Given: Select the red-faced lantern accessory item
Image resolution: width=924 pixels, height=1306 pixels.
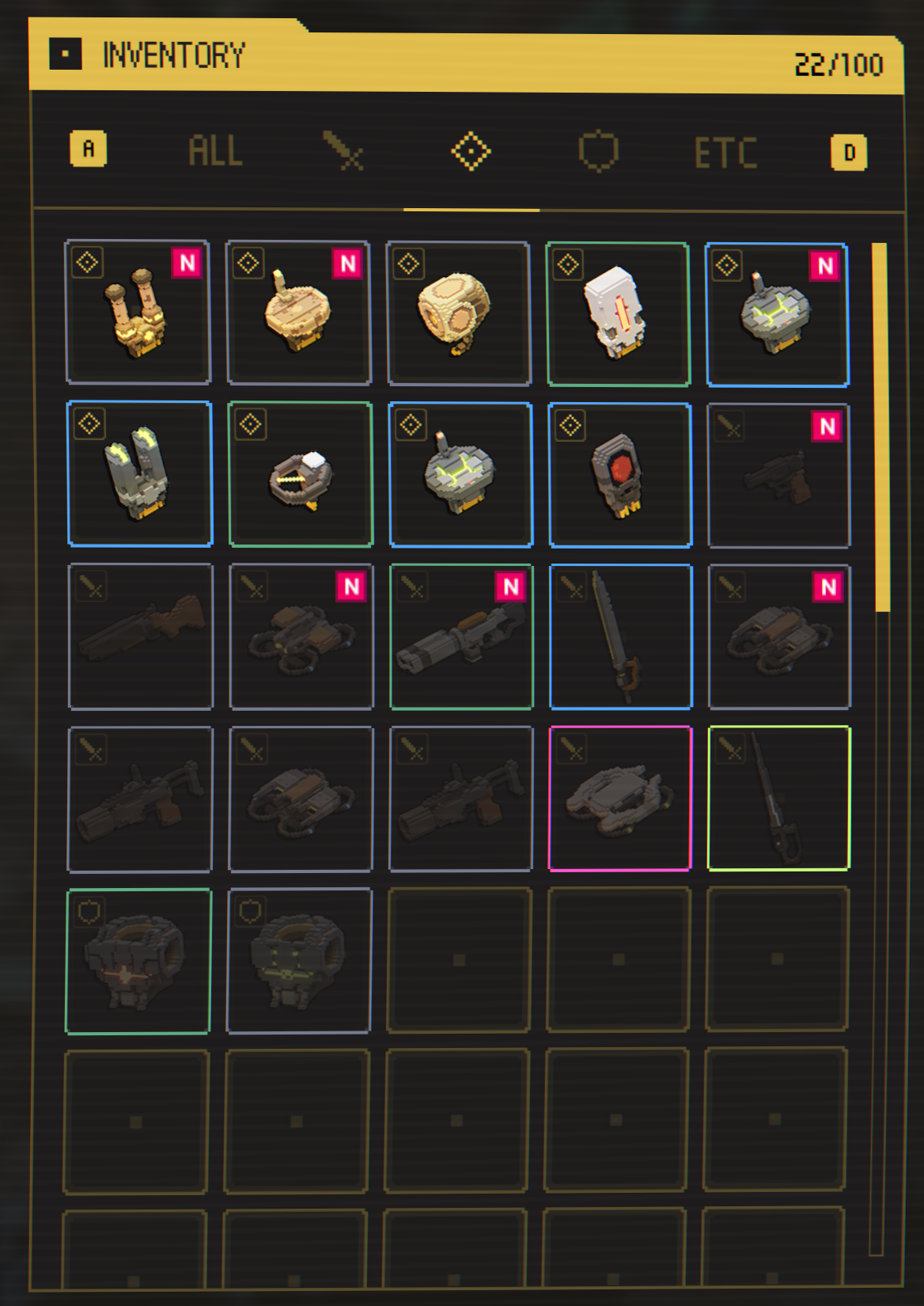Looking at the screenshot, I should pyautogui.click(x=621, y=475).
